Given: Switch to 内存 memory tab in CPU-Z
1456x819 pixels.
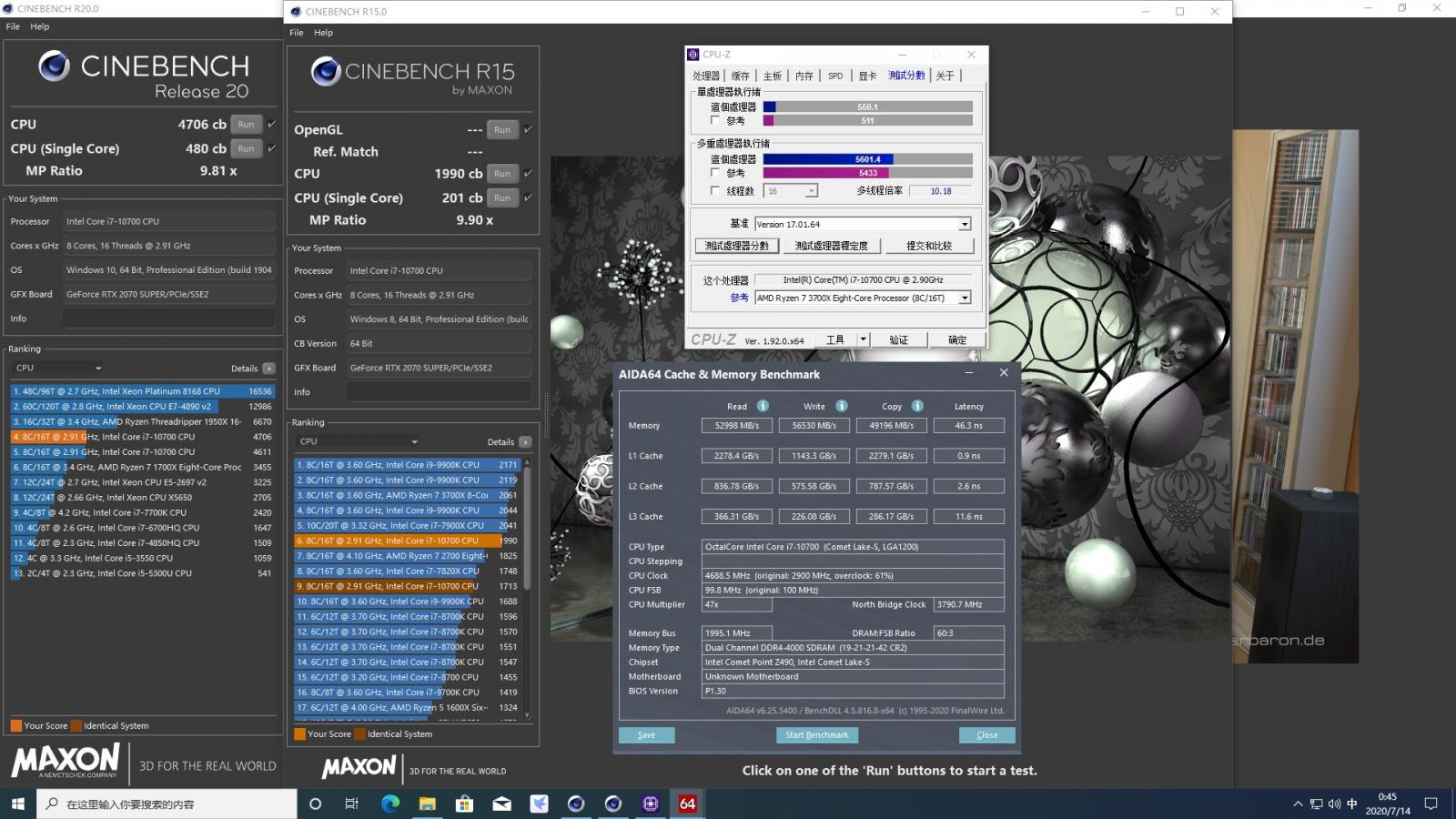Looking at the screenshot, I should pyautogui.click(x=804, y=76).
